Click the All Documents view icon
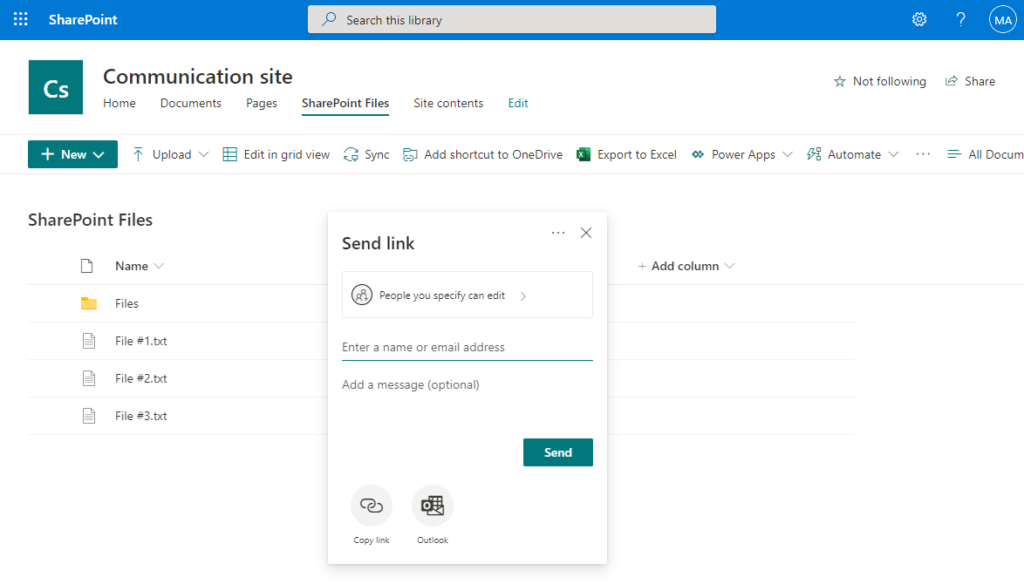Screen dimensions: 1024x584 tap(954, 155)
